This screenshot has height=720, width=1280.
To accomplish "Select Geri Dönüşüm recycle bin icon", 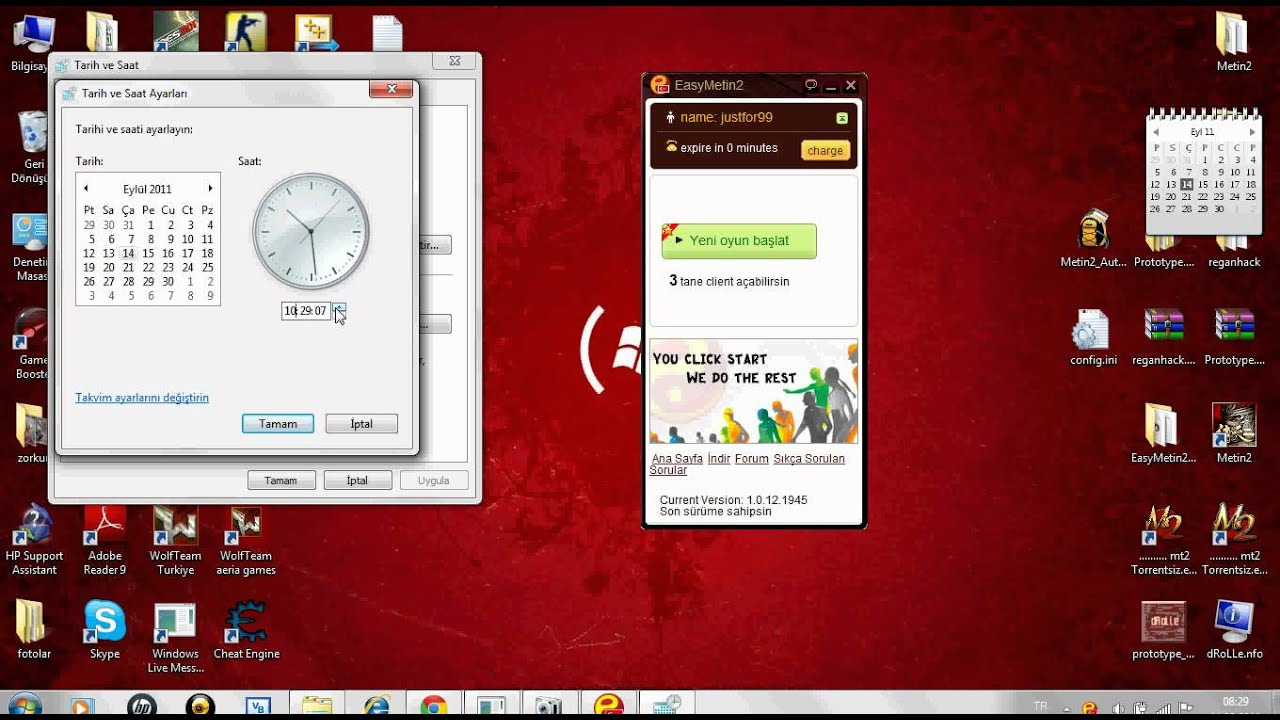I will pos(33,148).
